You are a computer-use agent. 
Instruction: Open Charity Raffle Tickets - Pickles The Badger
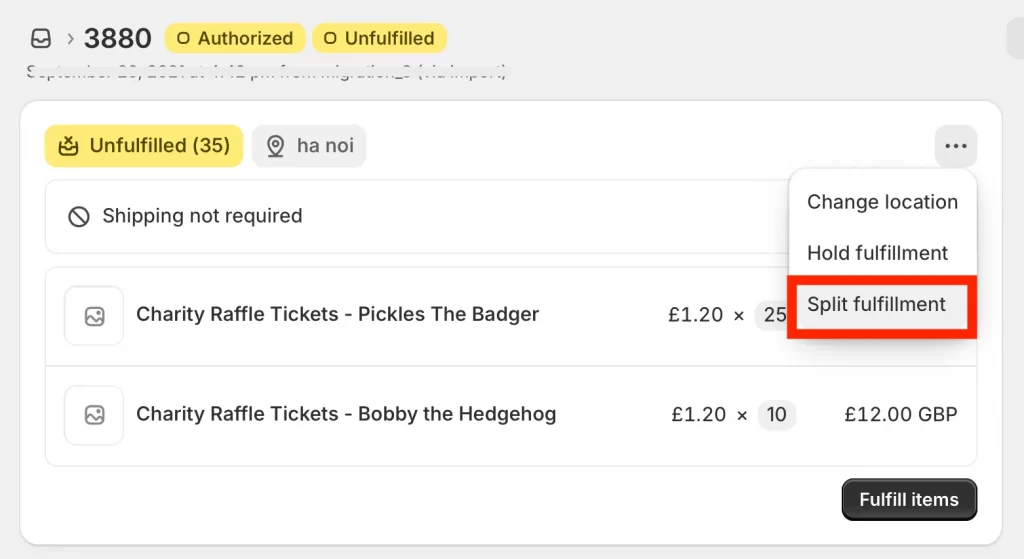tap(338, 314)
